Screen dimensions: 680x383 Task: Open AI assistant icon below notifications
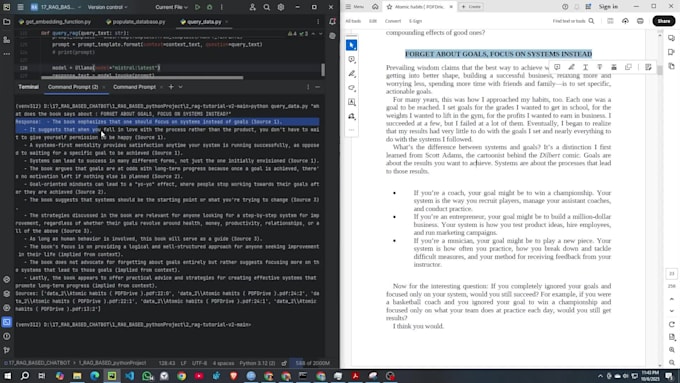(x=332, y=36)
